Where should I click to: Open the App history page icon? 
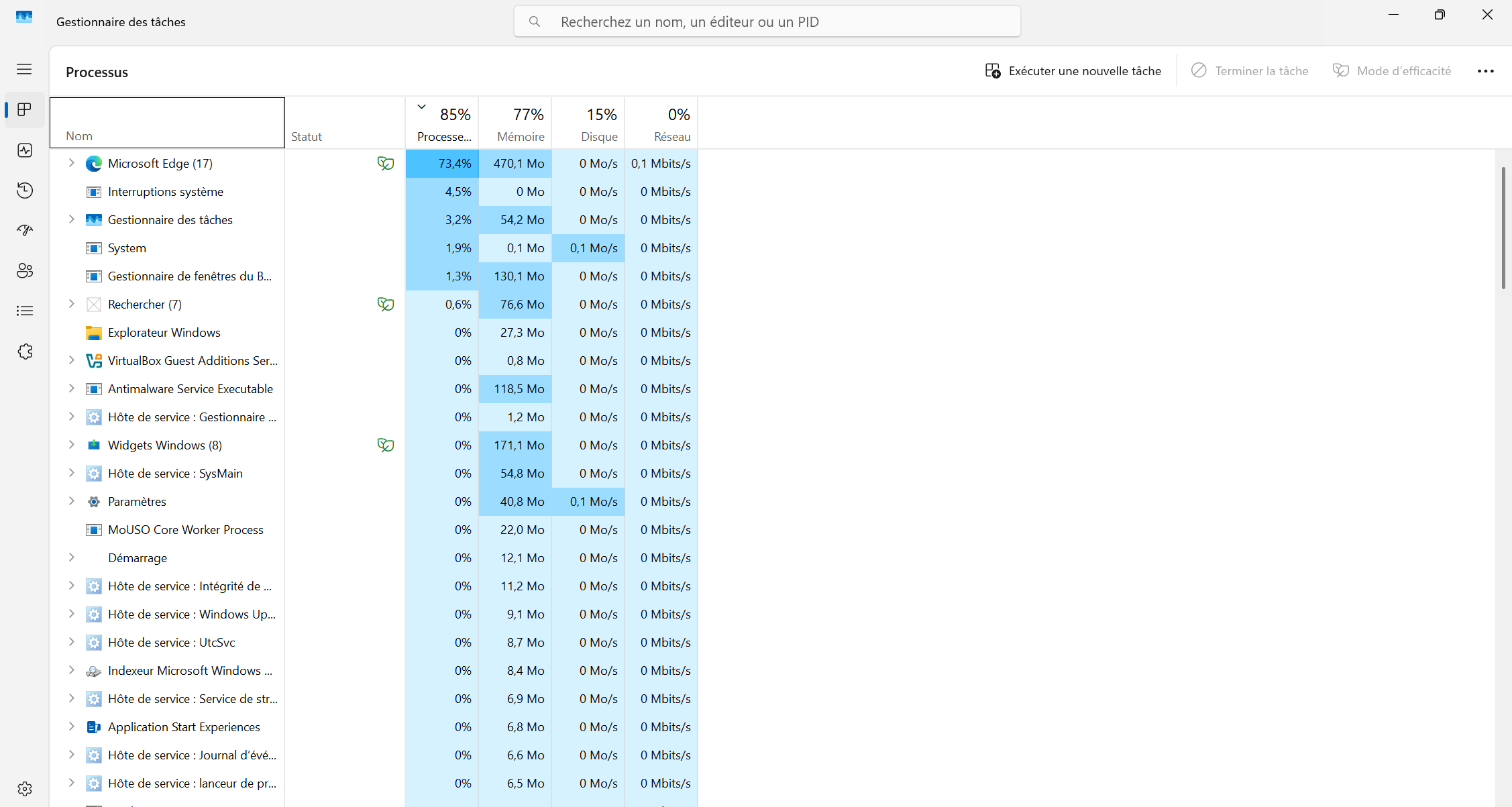[x=25, y=191]
